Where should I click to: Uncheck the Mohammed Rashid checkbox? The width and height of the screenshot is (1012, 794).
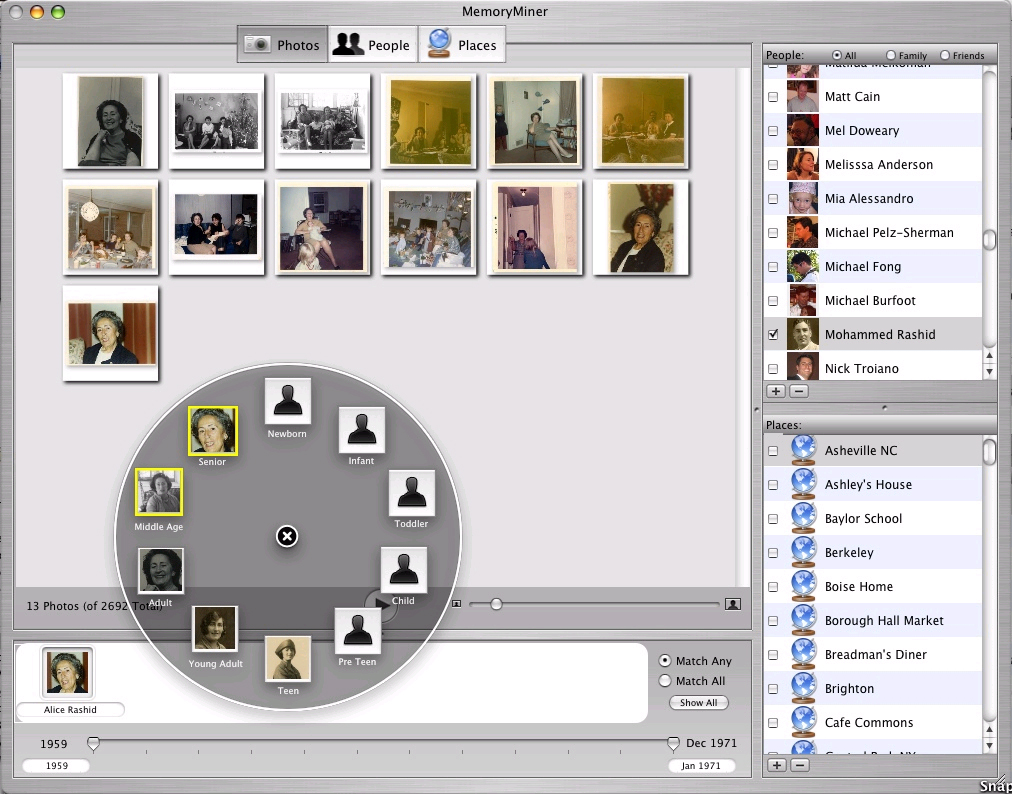(773, 334)
